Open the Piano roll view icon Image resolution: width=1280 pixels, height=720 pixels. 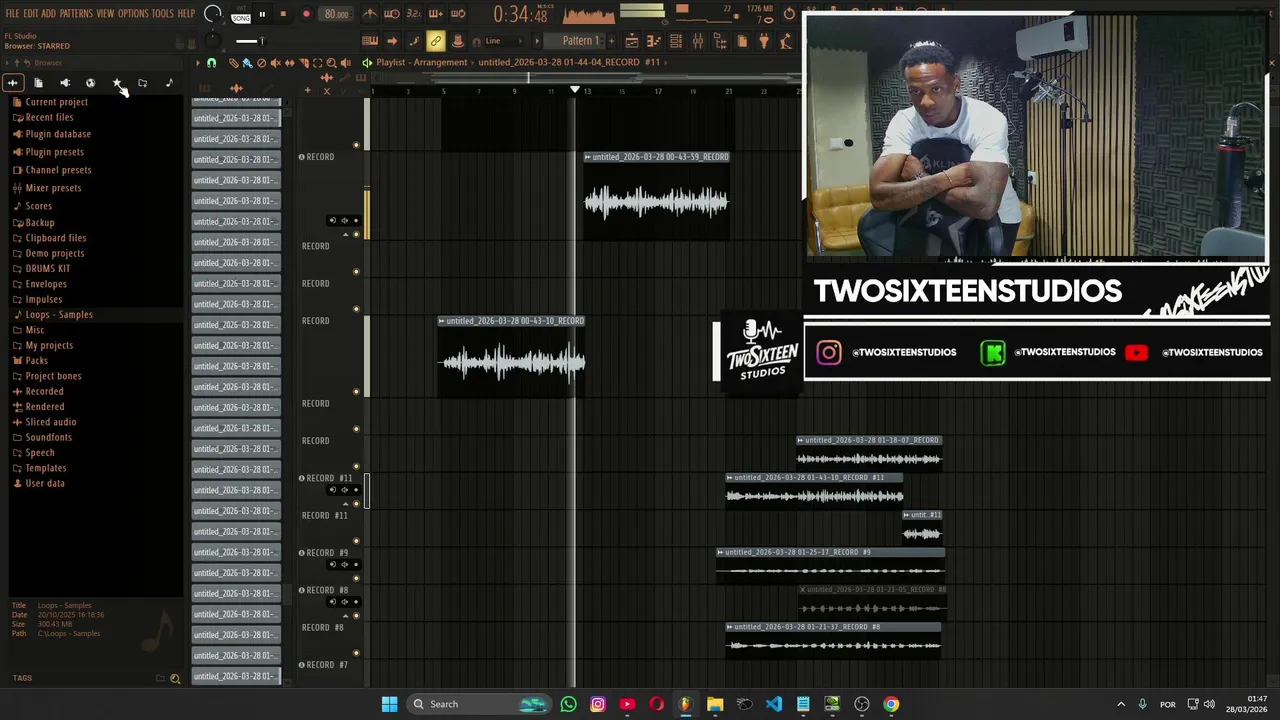tap(653, 41)
